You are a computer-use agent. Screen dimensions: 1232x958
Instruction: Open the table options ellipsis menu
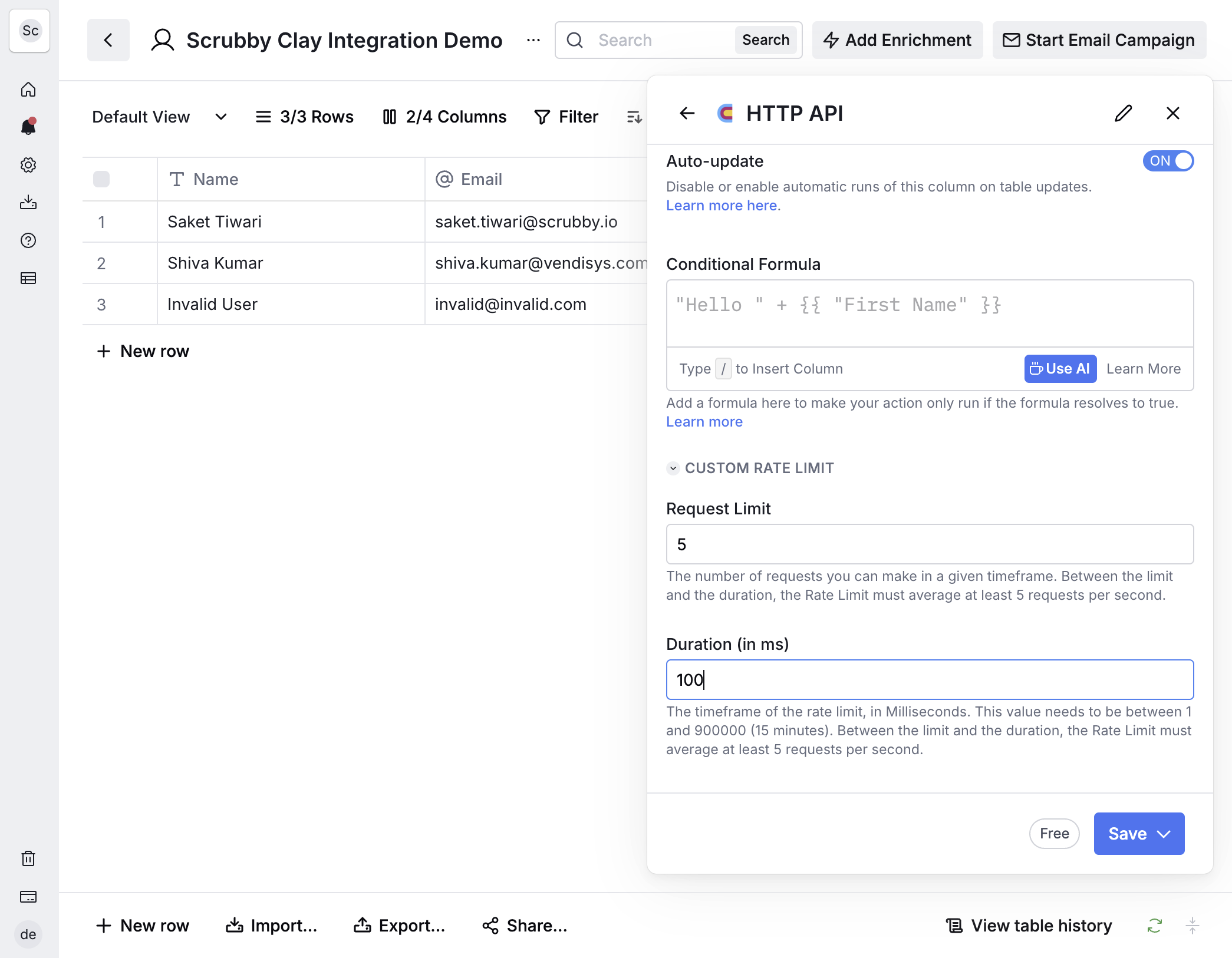click(x=533, y=40)
